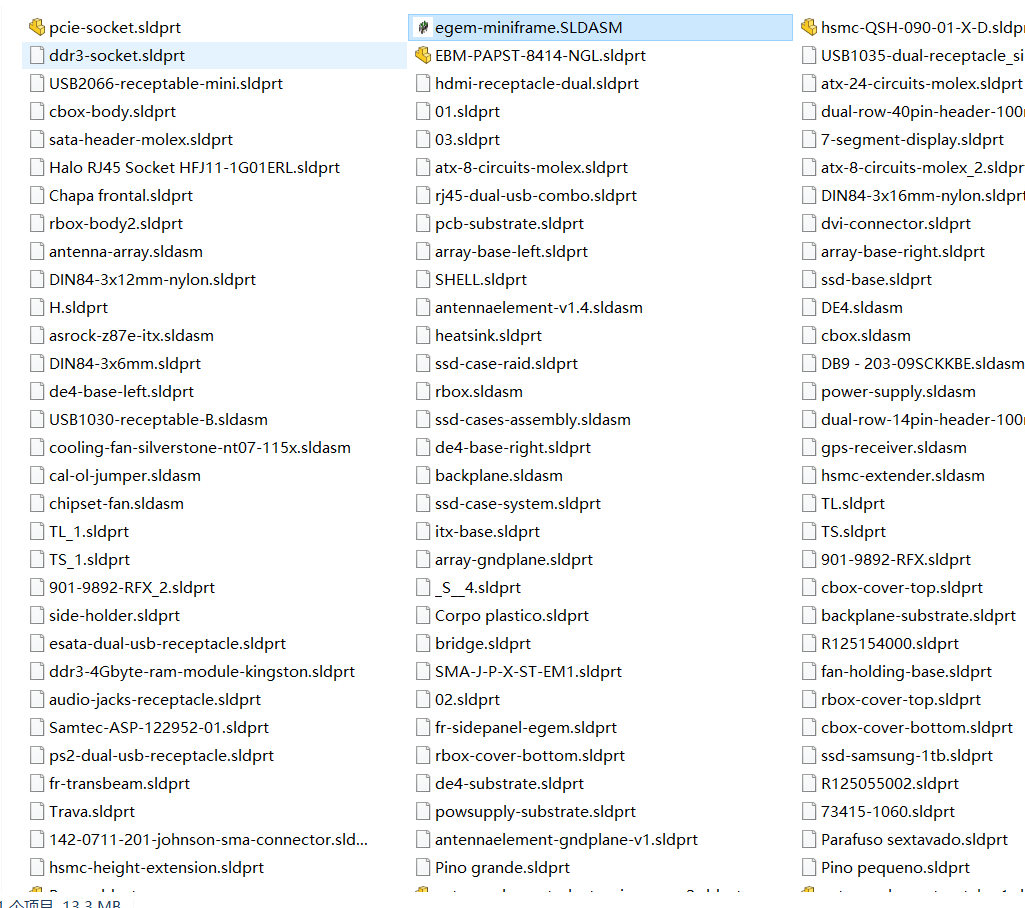This screenshot has width=1025, height=908.
Task: Select SMA-J-P-X-ST-EM1.sldprt
Action: [x=528, y=671]
